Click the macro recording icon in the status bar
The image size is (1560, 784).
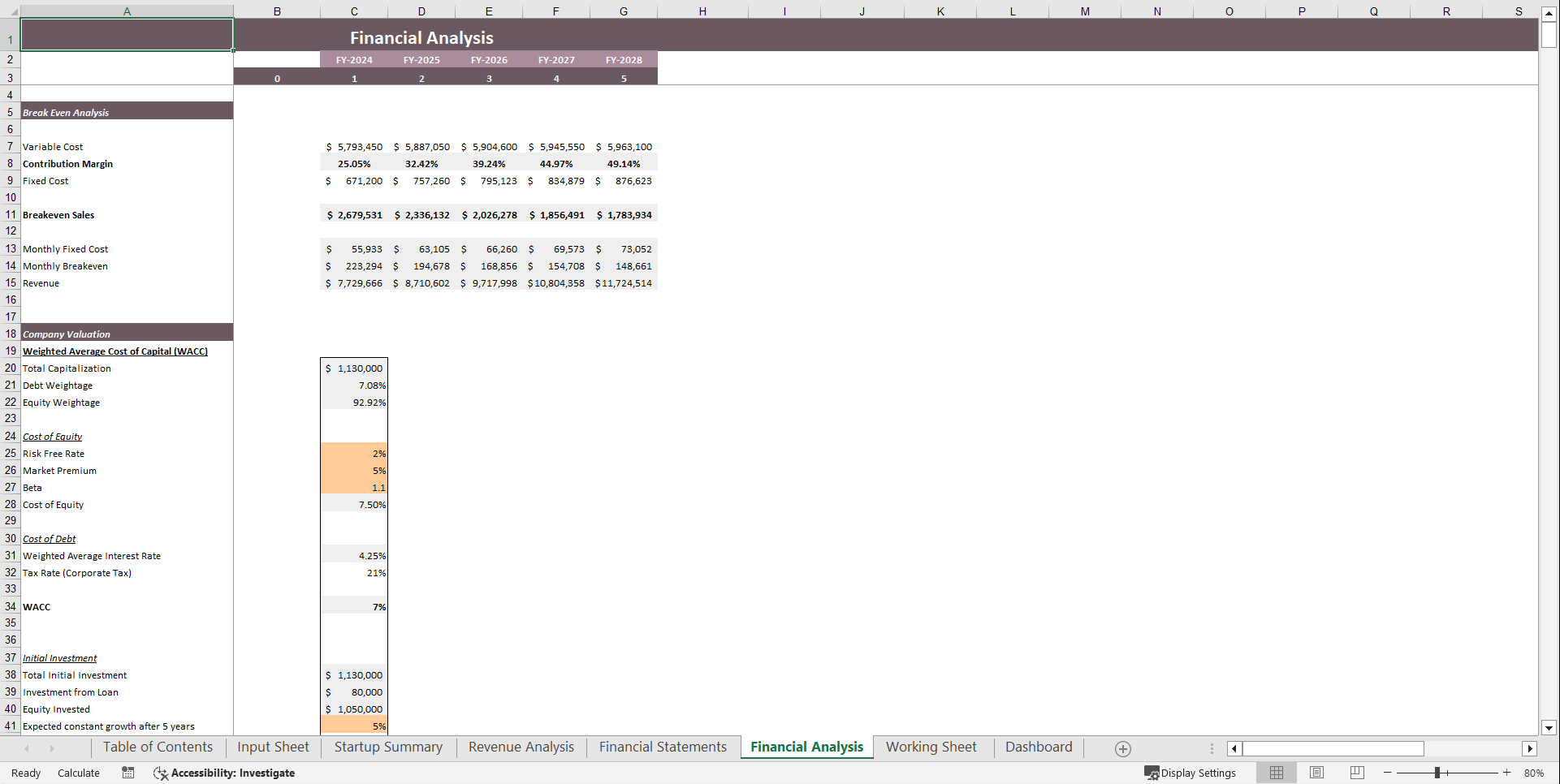point(127,773)
